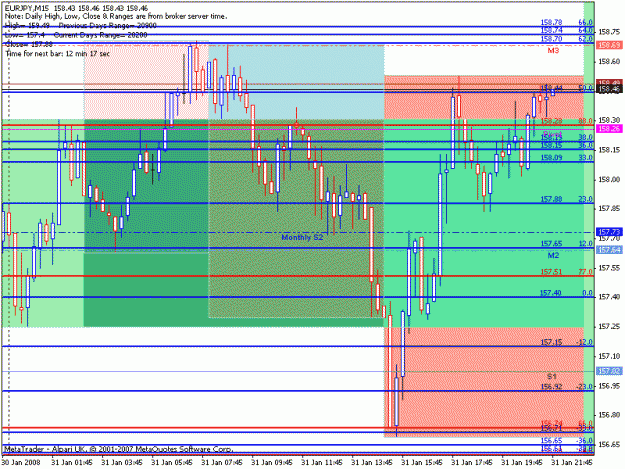Click the '-23.0' percentage label

pos(584,387)
